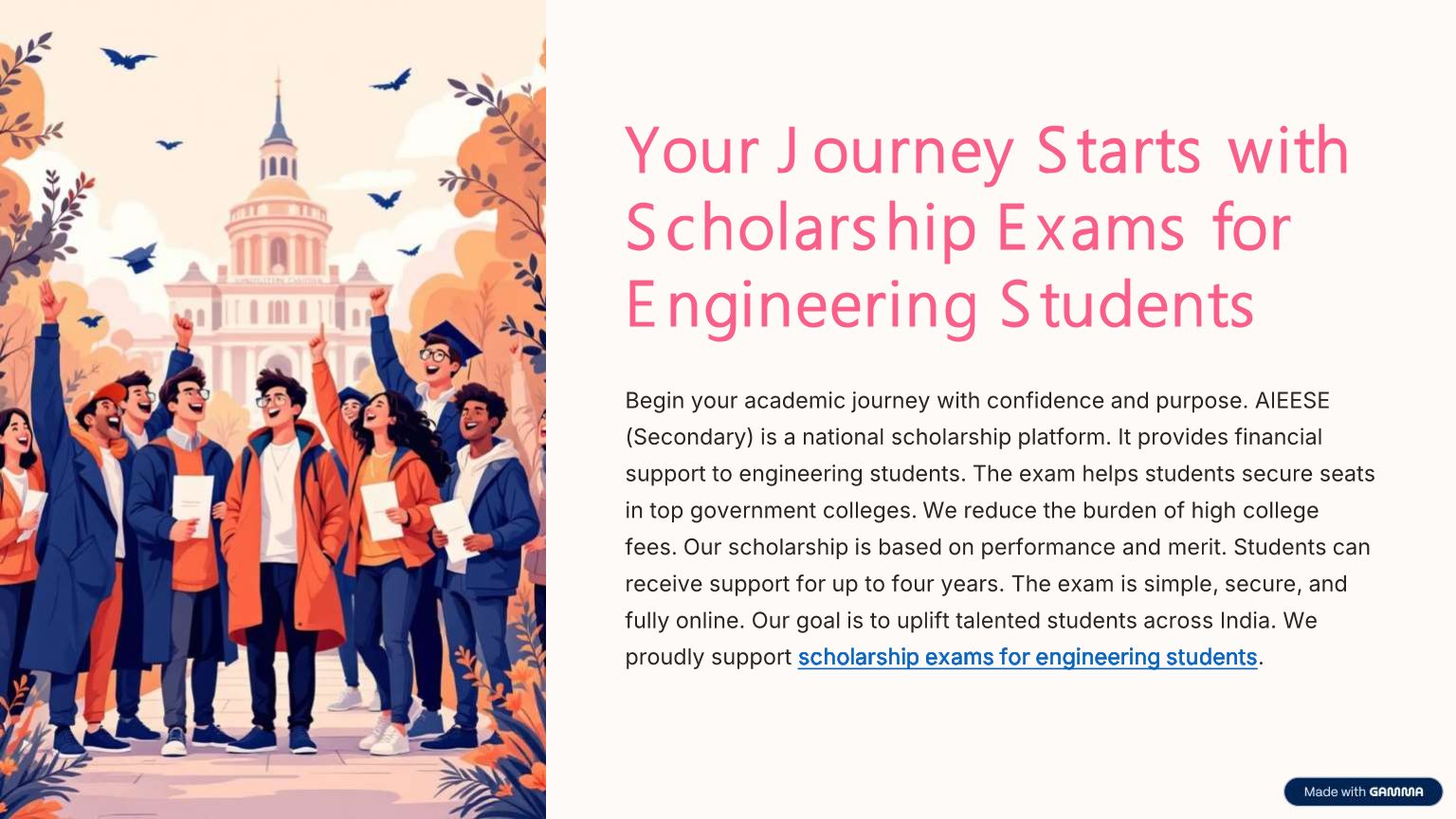Click the Gamma logo text in badge
Image resolution: width=1456 pixels, height=819 pixels.
[1396, 792]
